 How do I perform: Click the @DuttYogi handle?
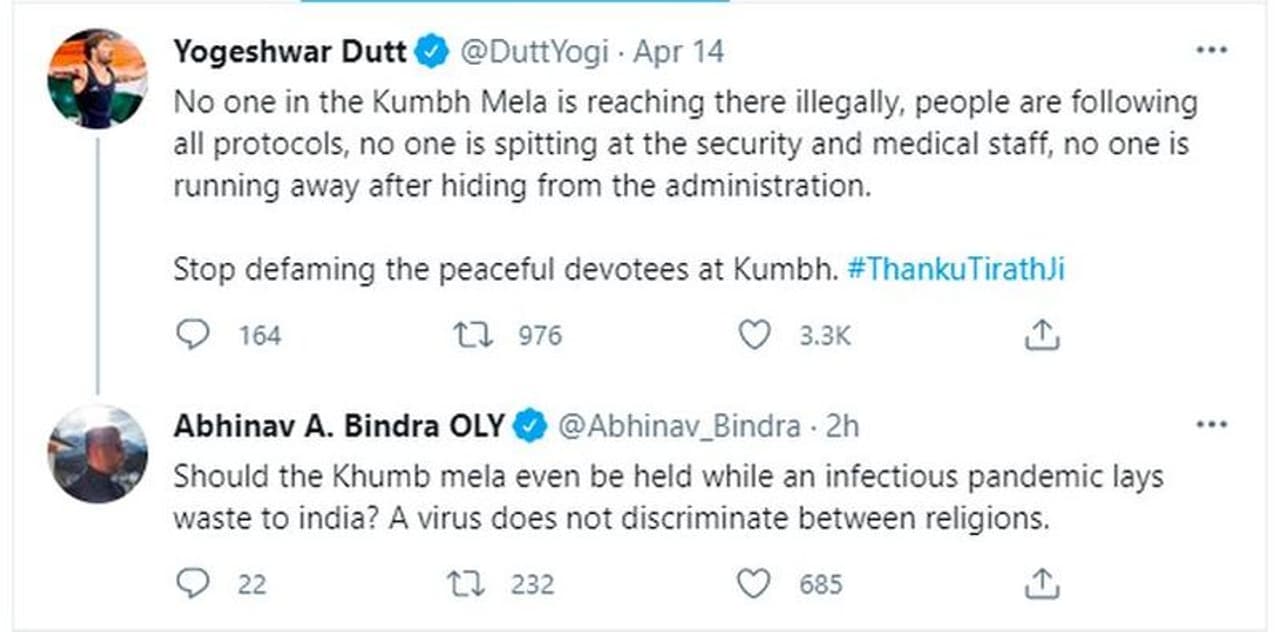click(x=533, y=52)
